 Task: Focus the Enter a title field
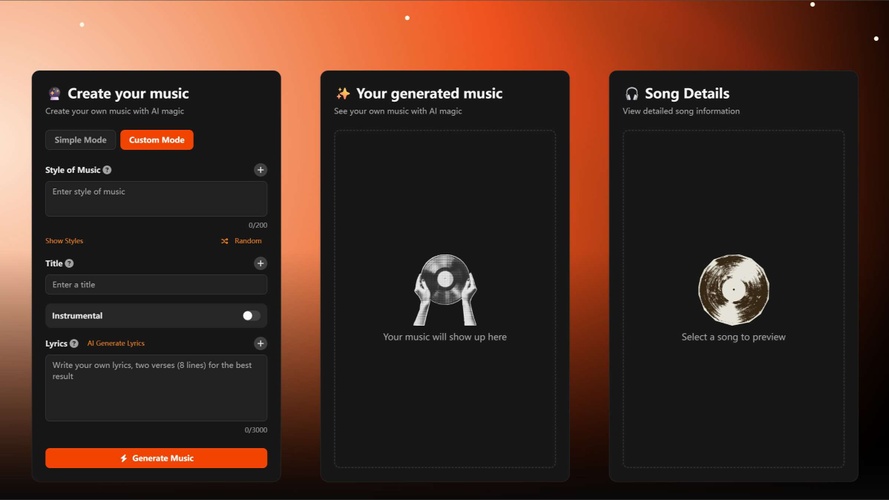(x=156, y=285)
